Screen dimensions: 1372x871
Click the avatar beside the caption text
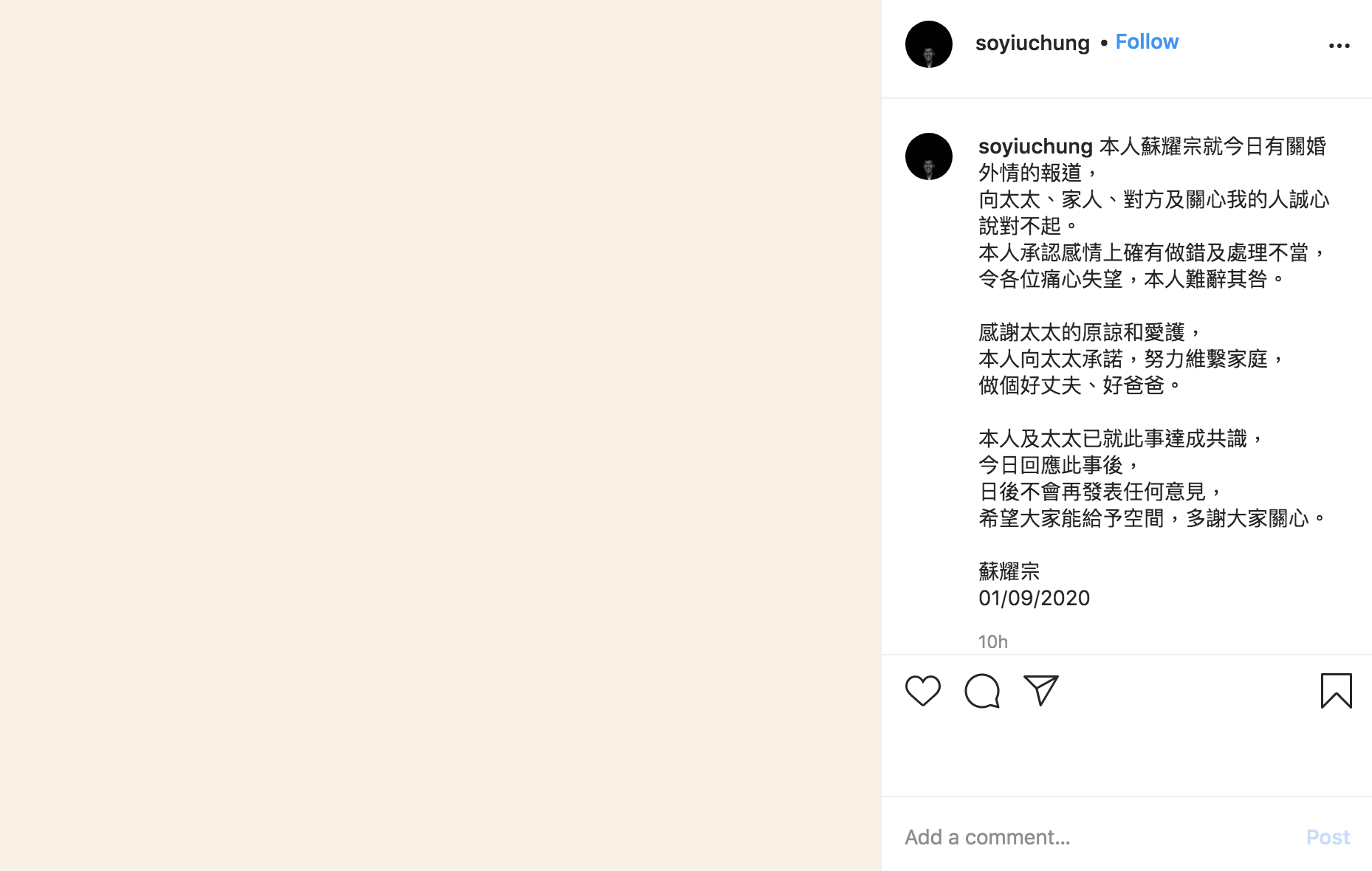pos(928,156)
